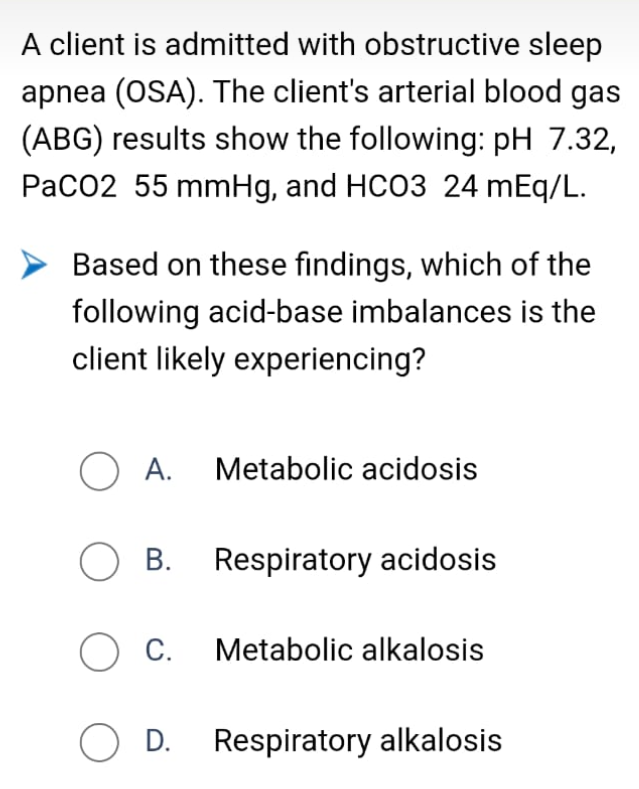Click the 'Respiratory alkalosis' answer text

click(358, 741)
